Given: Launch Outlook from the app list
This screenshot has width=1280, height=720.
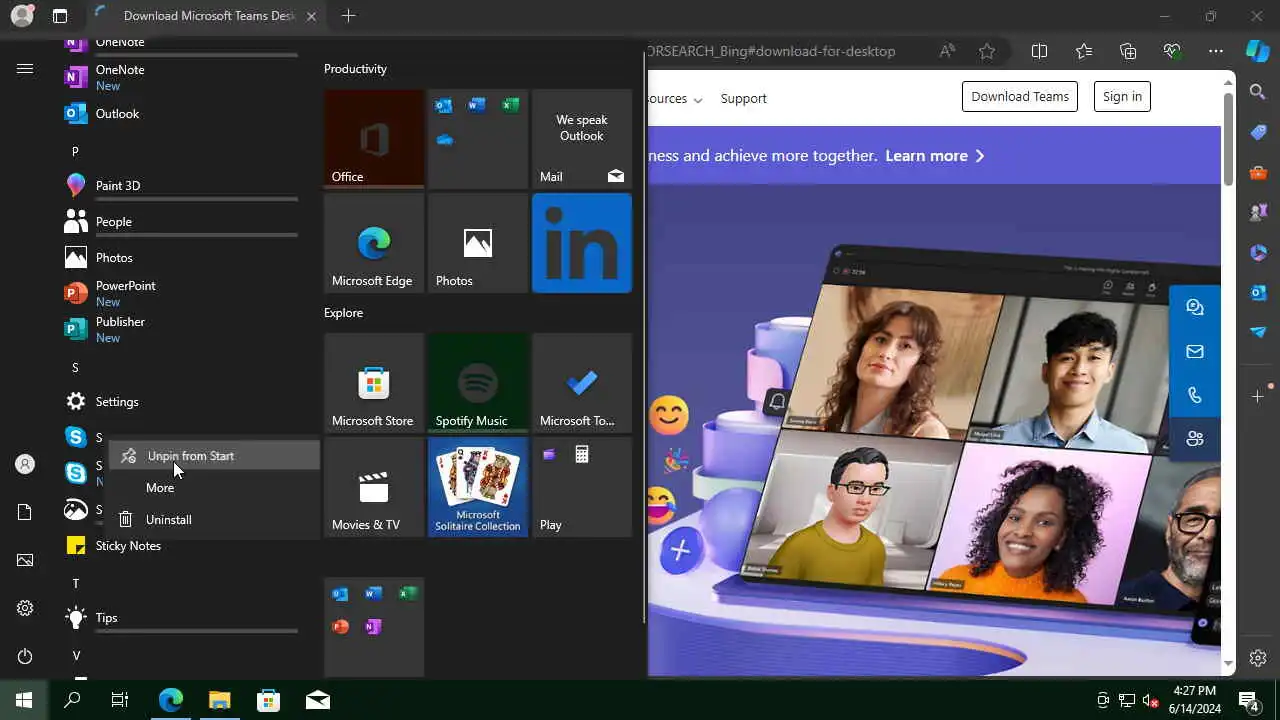Looking at the screenshot, I should pyautogui.click(x=180, y=113).
